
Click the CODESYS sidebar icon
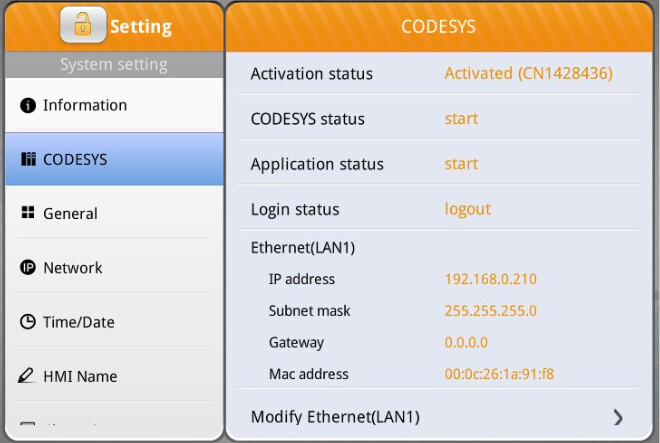click(28, 159)
